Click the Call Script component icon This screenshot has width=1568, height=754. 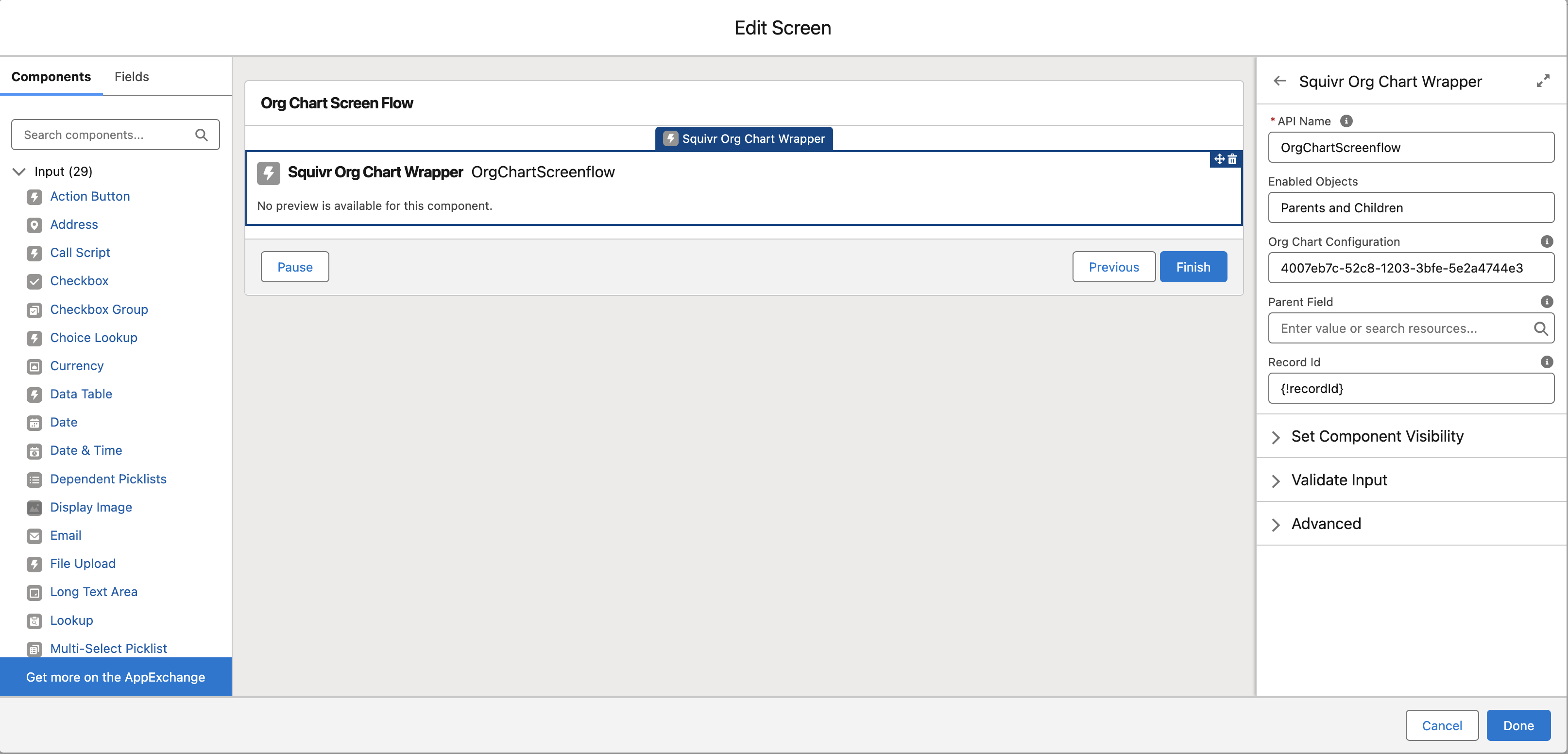pyautogui.click(x=34, y=253)
